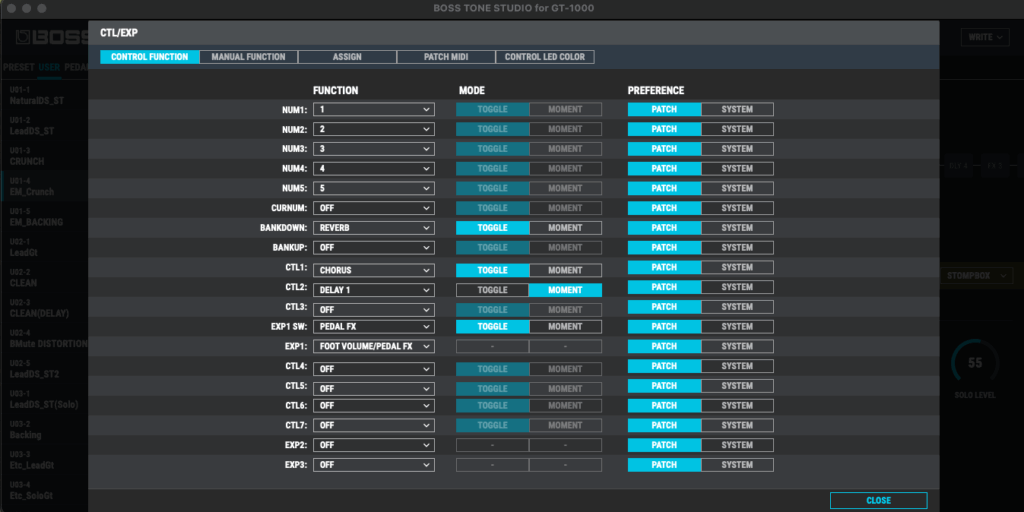Select SYSTEM preference for CTL5

click(737, 385)
